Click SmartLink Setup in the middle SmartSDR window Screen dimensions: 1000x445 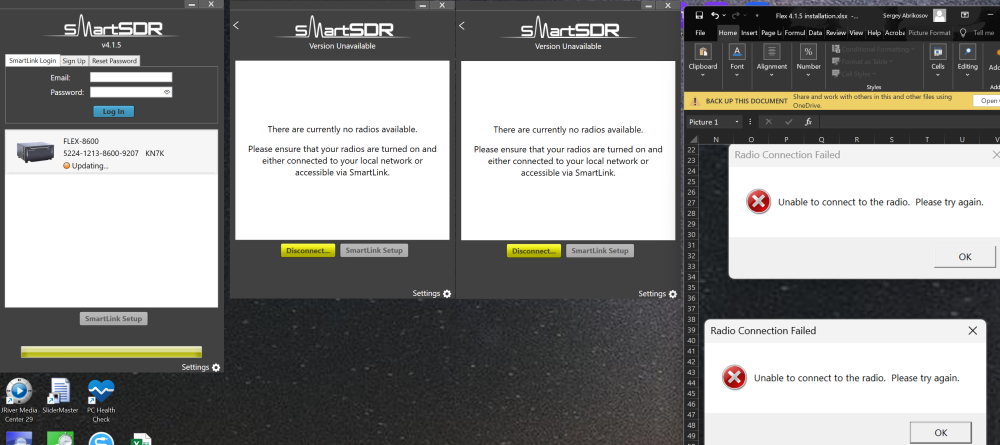pyautogui.click(x=374, y=251)
